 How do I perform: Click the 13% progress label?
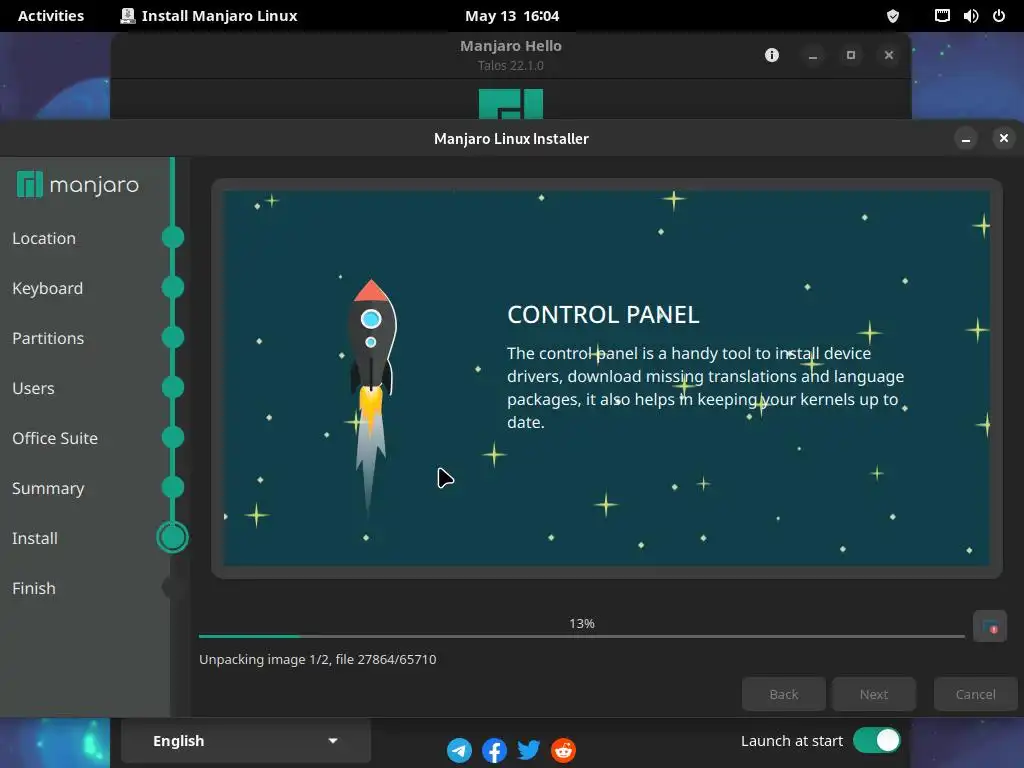tap(582, 624)
